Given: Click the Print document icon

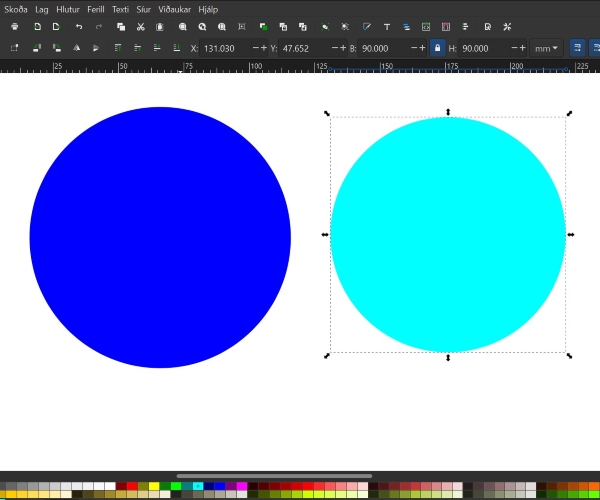Looking at the screenshot, I should coord(14,26).
